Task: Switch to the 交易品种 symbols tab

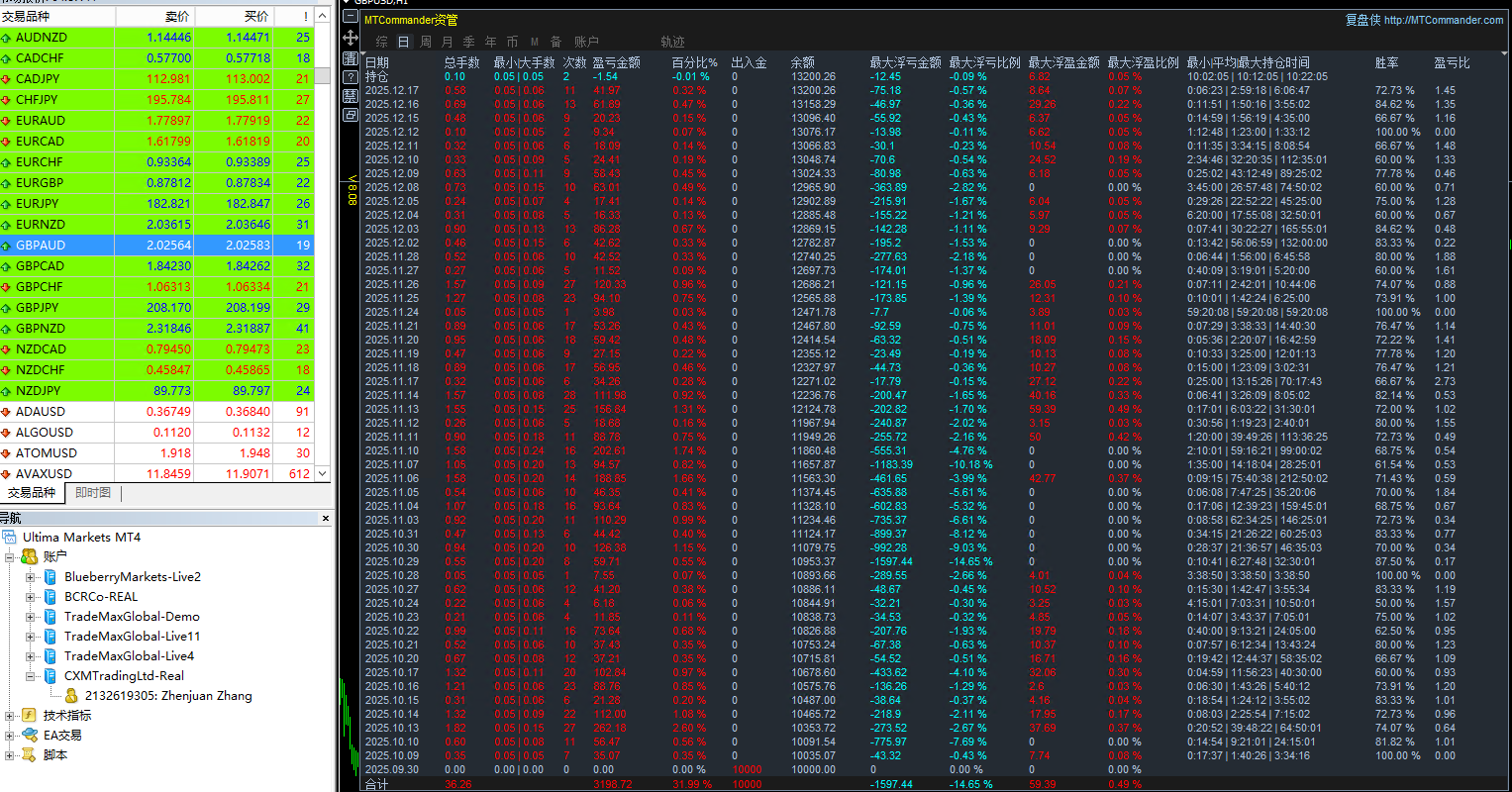Action: coord(32,493)
